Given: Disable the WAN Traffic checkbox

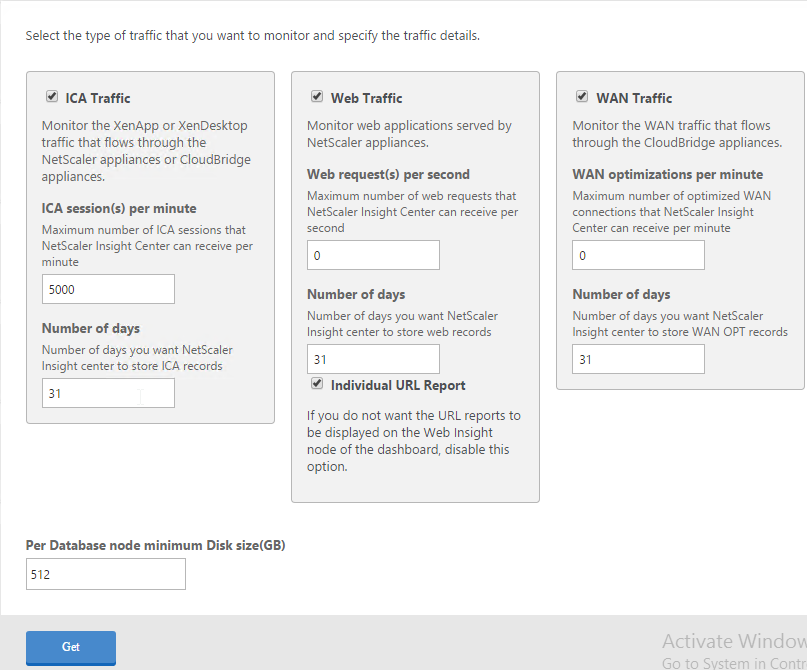Looking at the screenshot, I should (x=582, y=96).
